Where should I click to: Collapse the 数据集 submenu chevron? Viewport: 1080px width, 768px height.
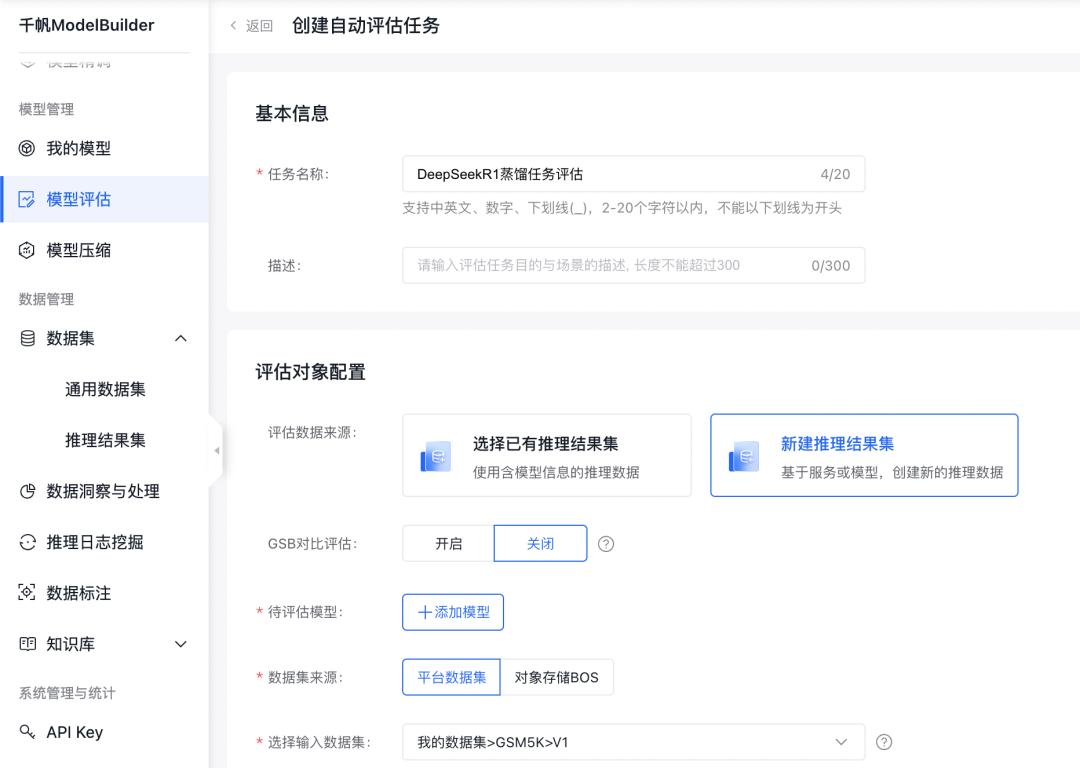click(x=180, y=338)
